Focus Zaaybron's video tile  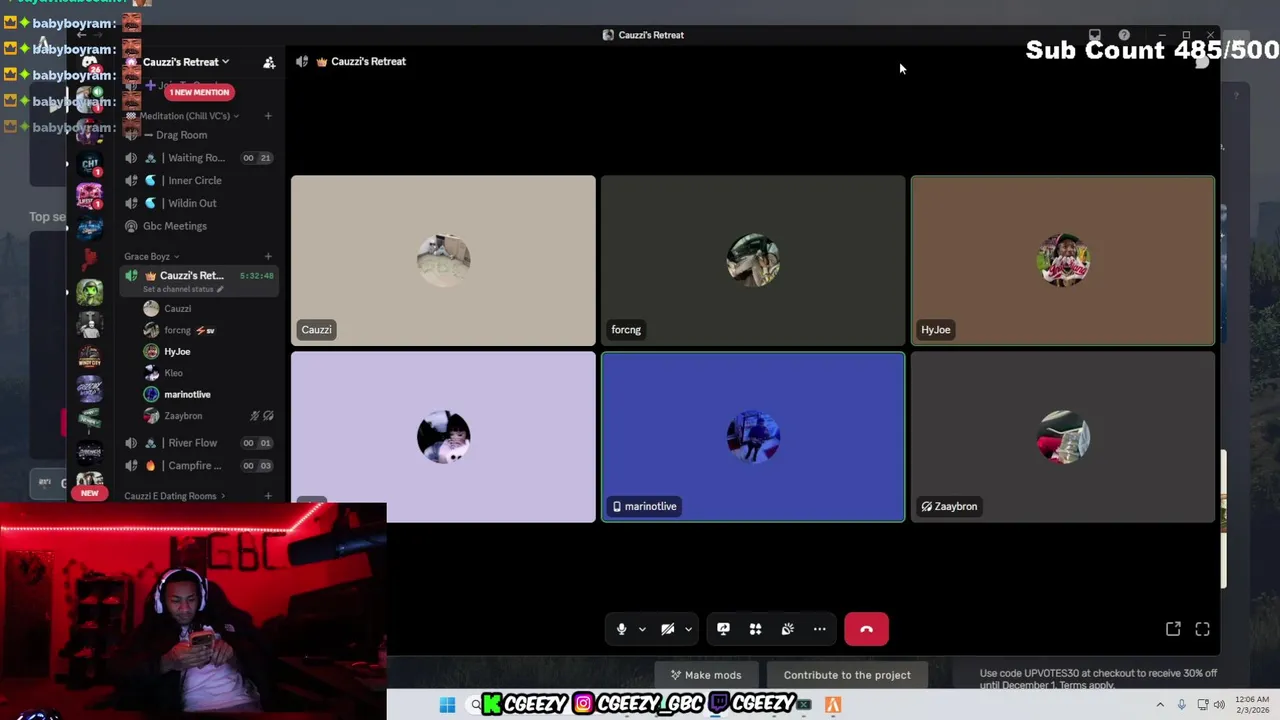[1063, 437]
